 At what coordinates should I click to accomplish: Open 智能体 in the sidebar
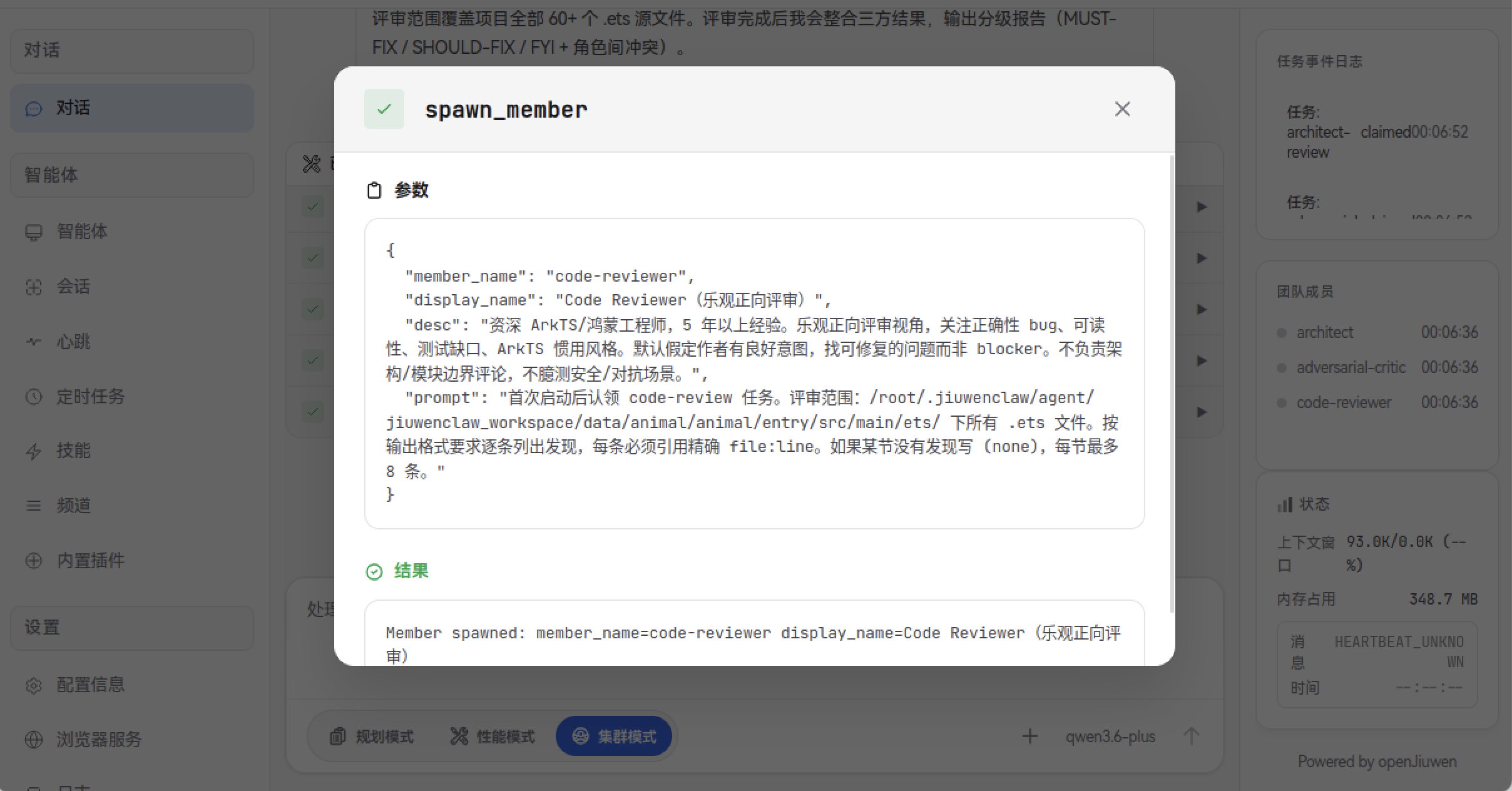[131, 232]
